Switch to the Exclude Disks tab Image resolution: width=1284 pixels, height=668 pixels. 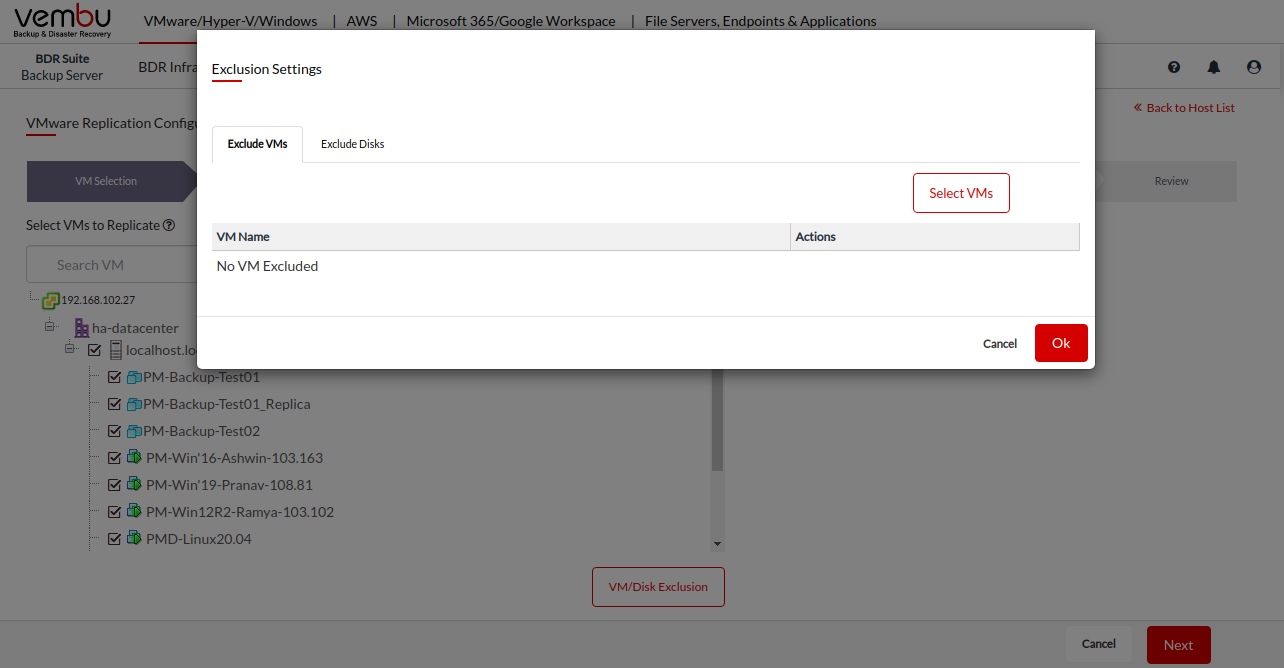point(352,144)
